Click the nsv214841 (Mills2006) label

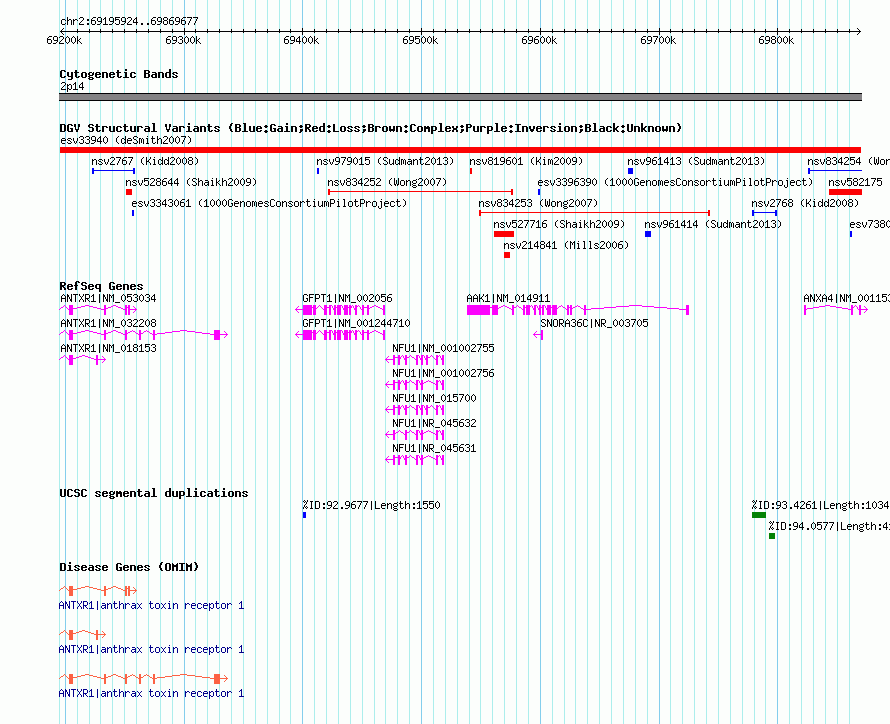[x=566, y=245]
